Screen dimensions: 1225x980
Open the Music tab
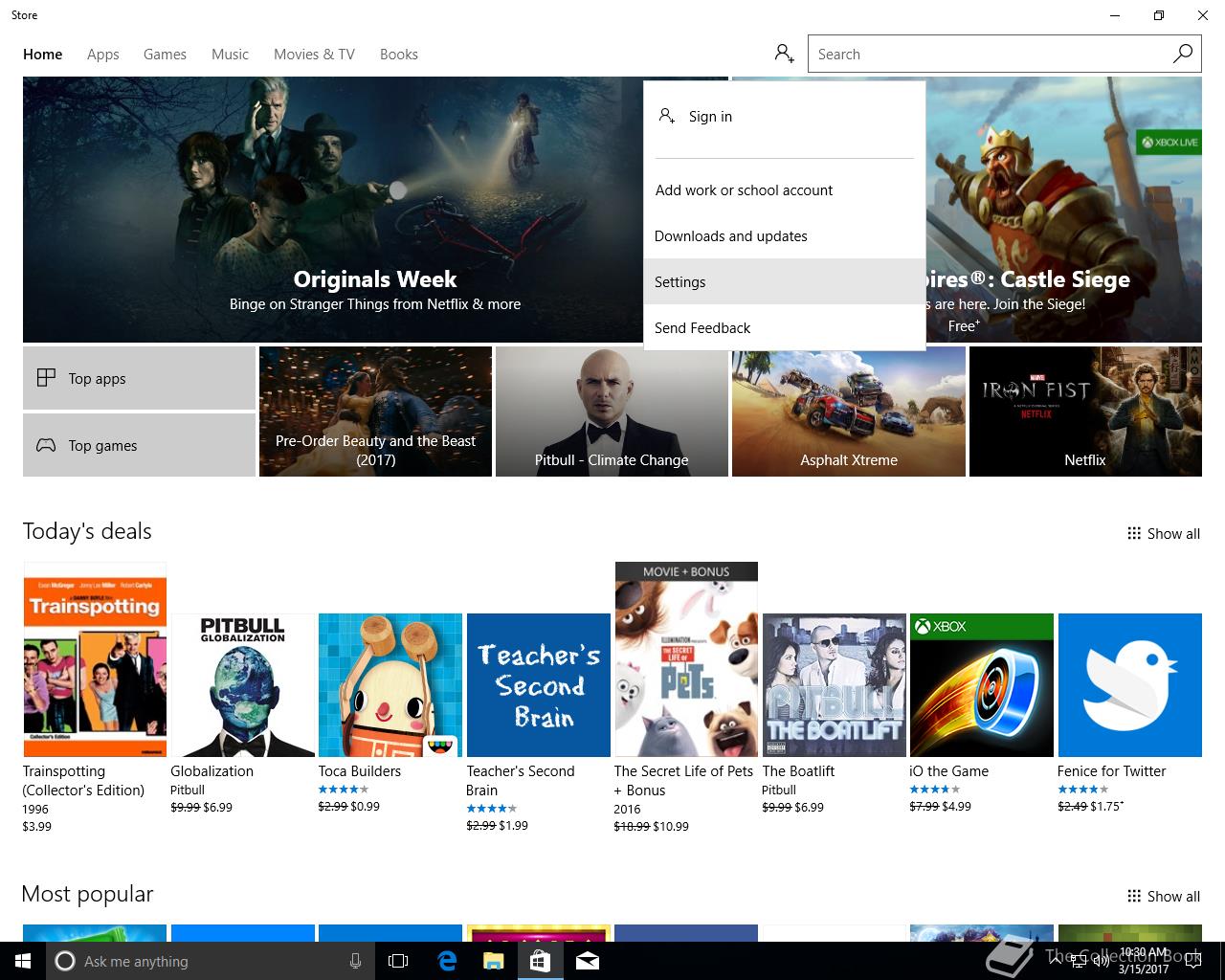(230, 55)
